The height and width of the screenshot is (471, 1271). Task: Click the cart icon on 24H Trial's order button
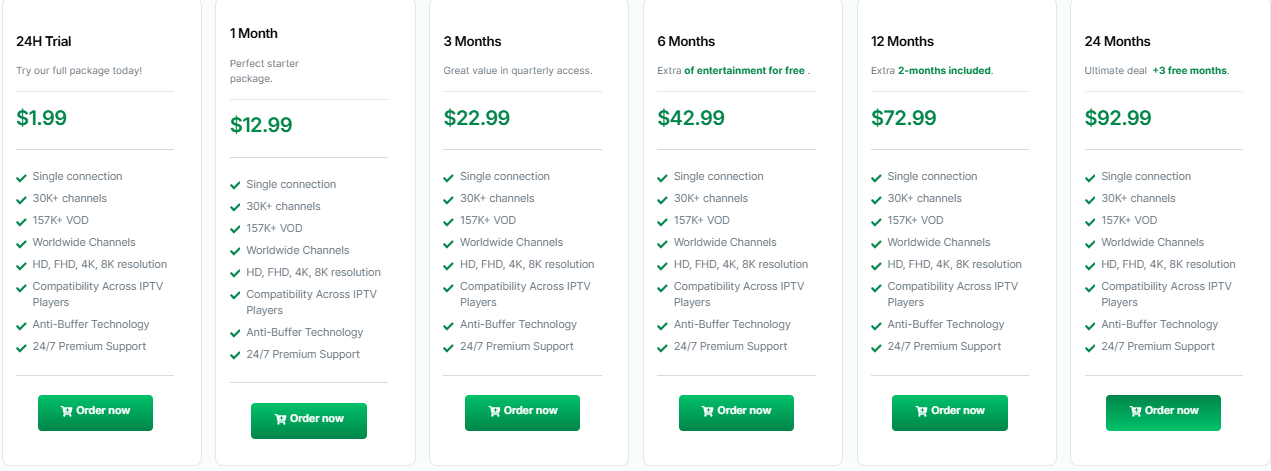[66, 411]
